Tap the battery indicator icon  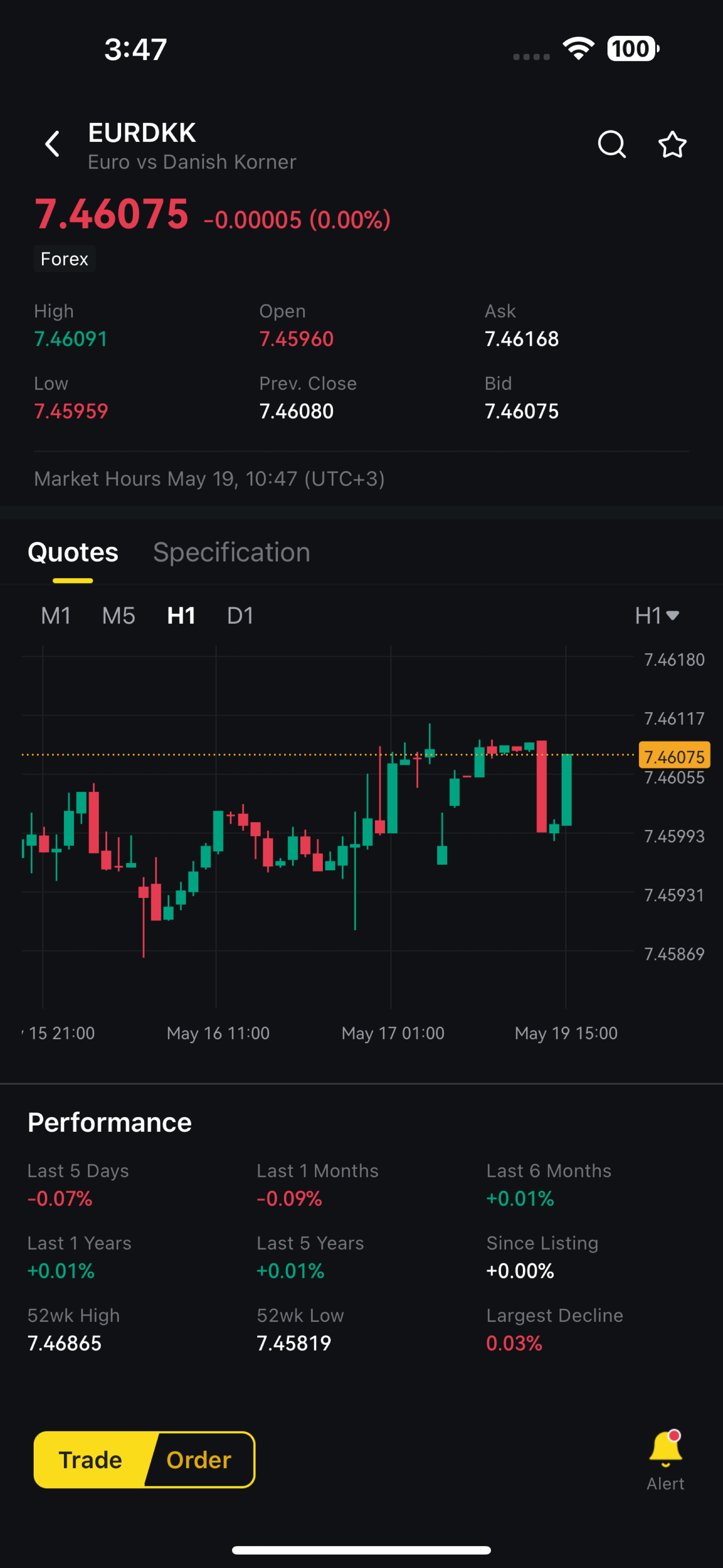[x=632, y=49]
